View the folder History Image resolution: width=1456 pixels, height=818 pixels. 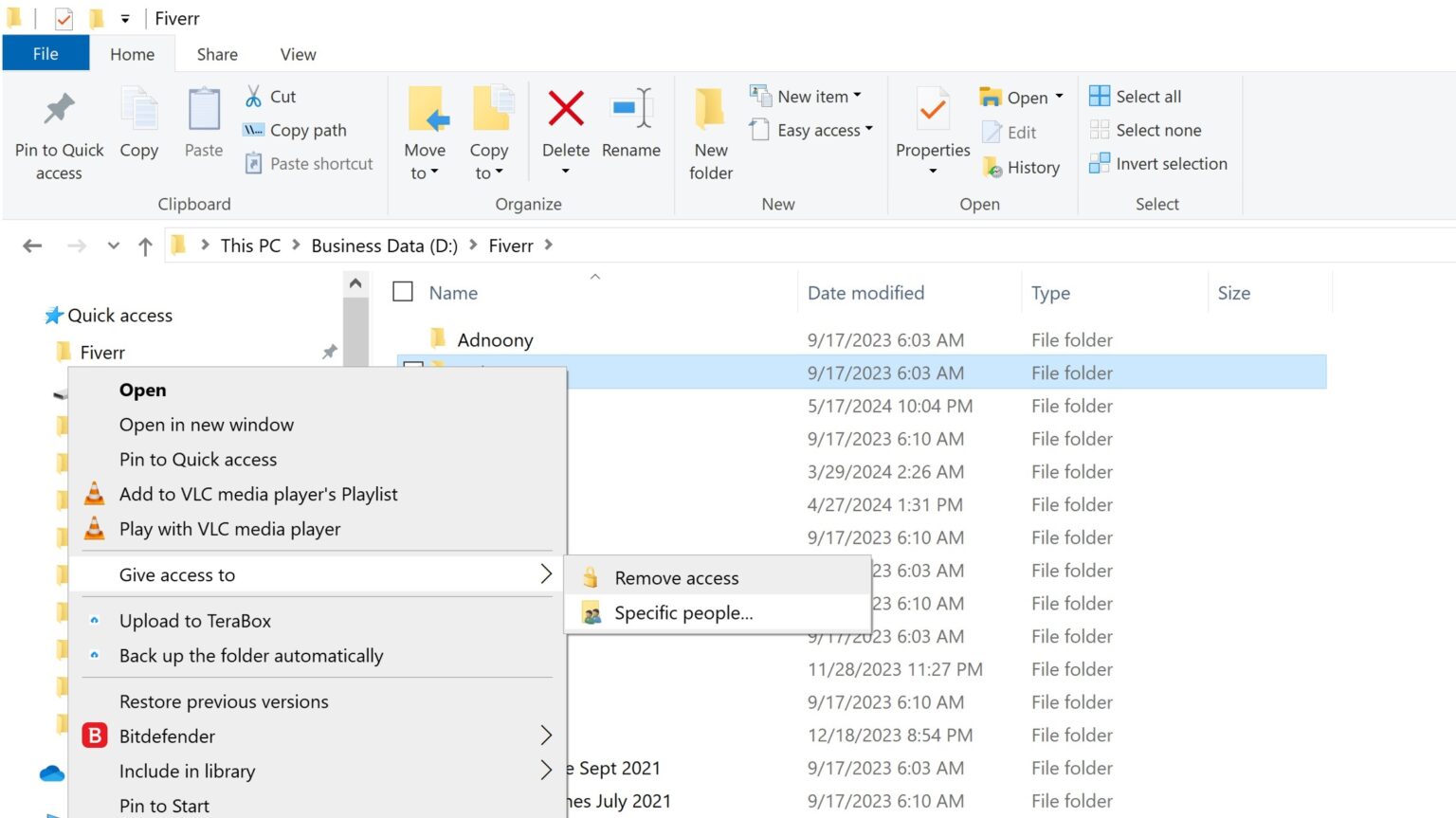pos(1022,167)
